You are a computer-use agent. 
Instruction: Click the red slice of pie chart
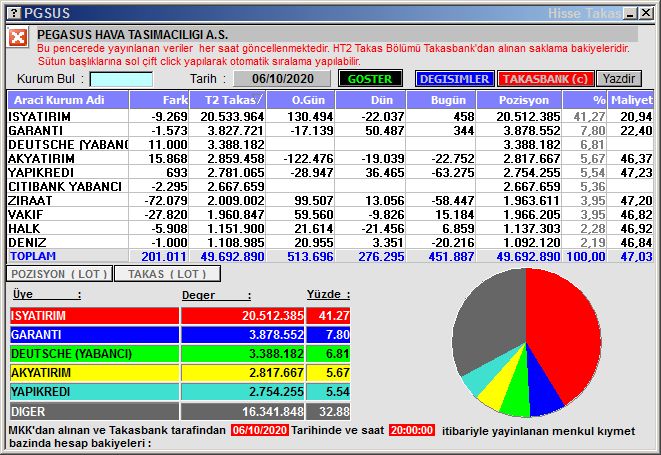(x=563, y=333)
